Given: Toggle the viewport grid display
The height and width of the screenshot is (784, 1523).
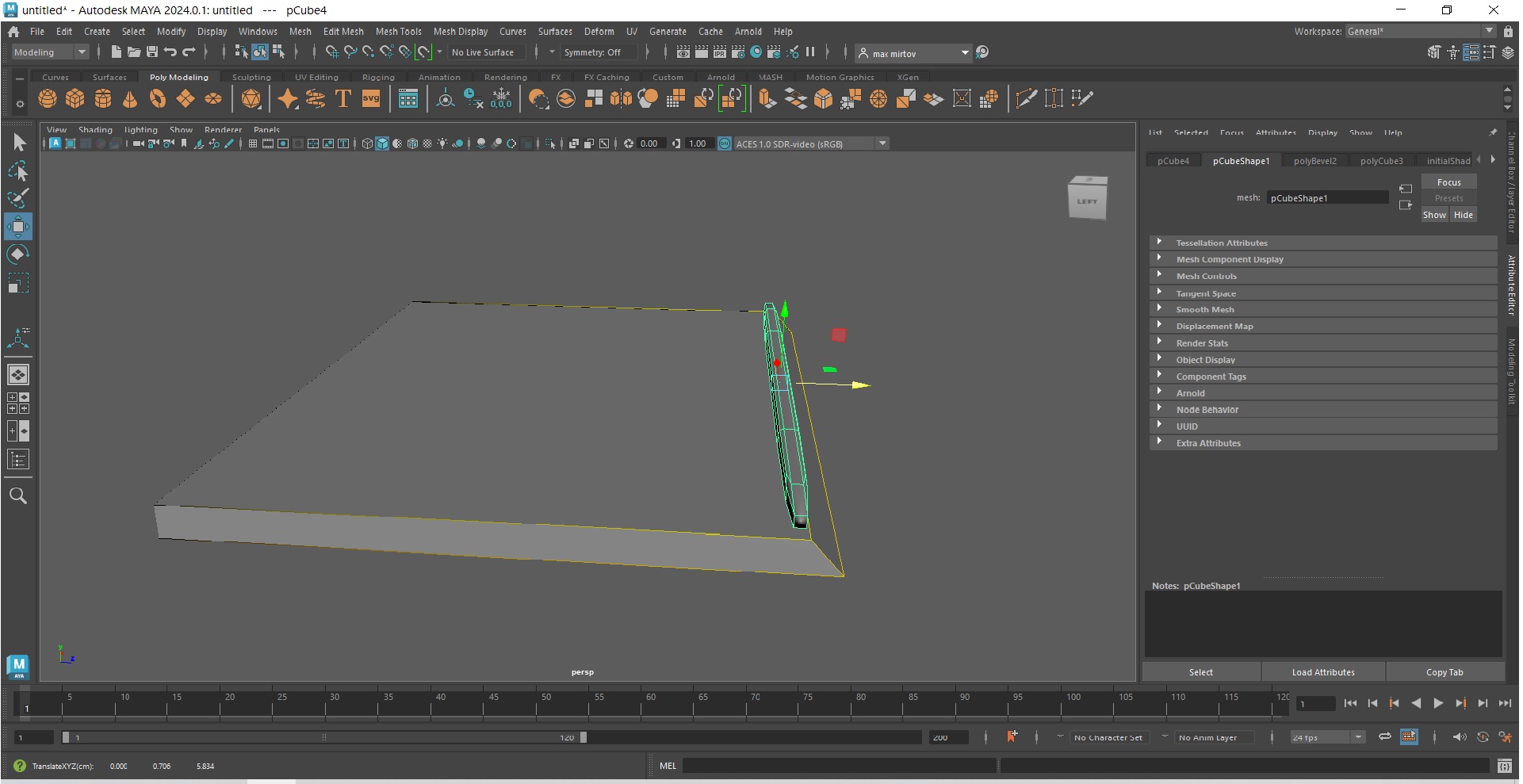Looking at the screenshot, I should tap(253, 143).
